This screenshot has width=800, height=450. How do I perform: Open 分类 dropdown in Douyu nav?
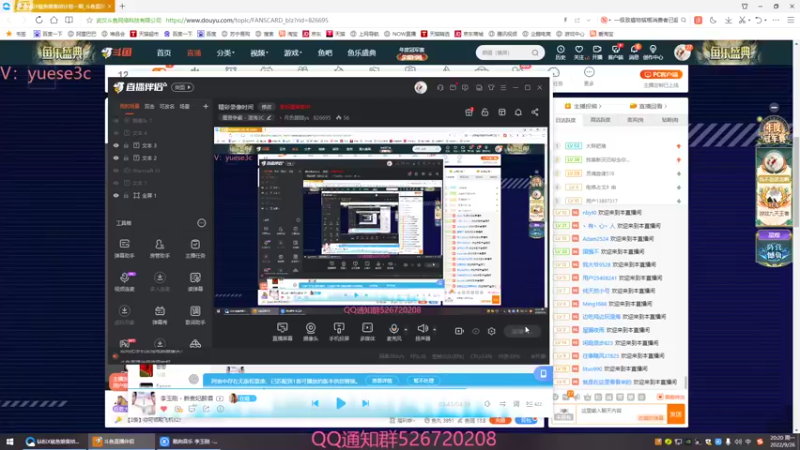225,53
